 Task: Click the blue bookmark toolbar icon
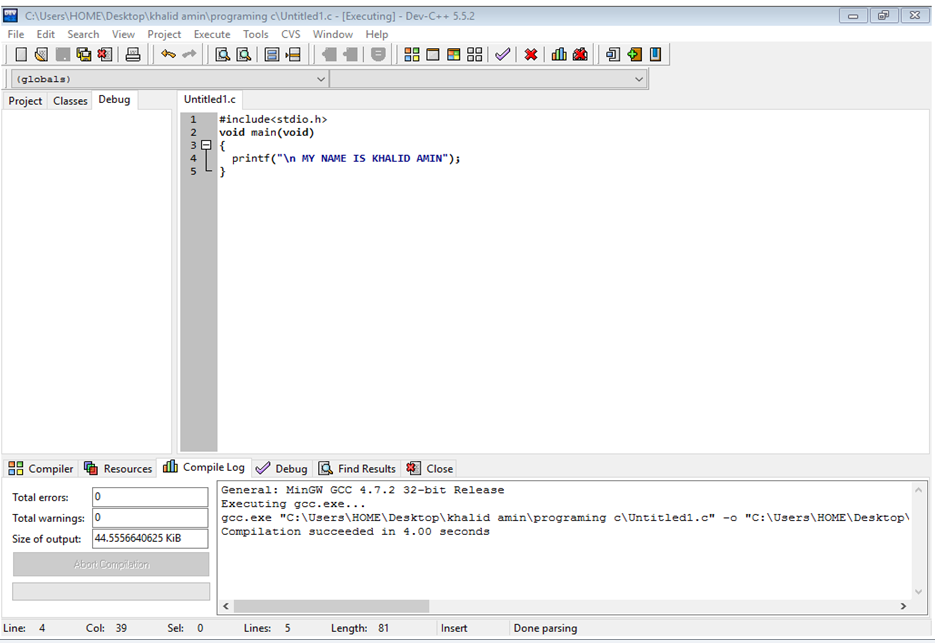point(655,55)
